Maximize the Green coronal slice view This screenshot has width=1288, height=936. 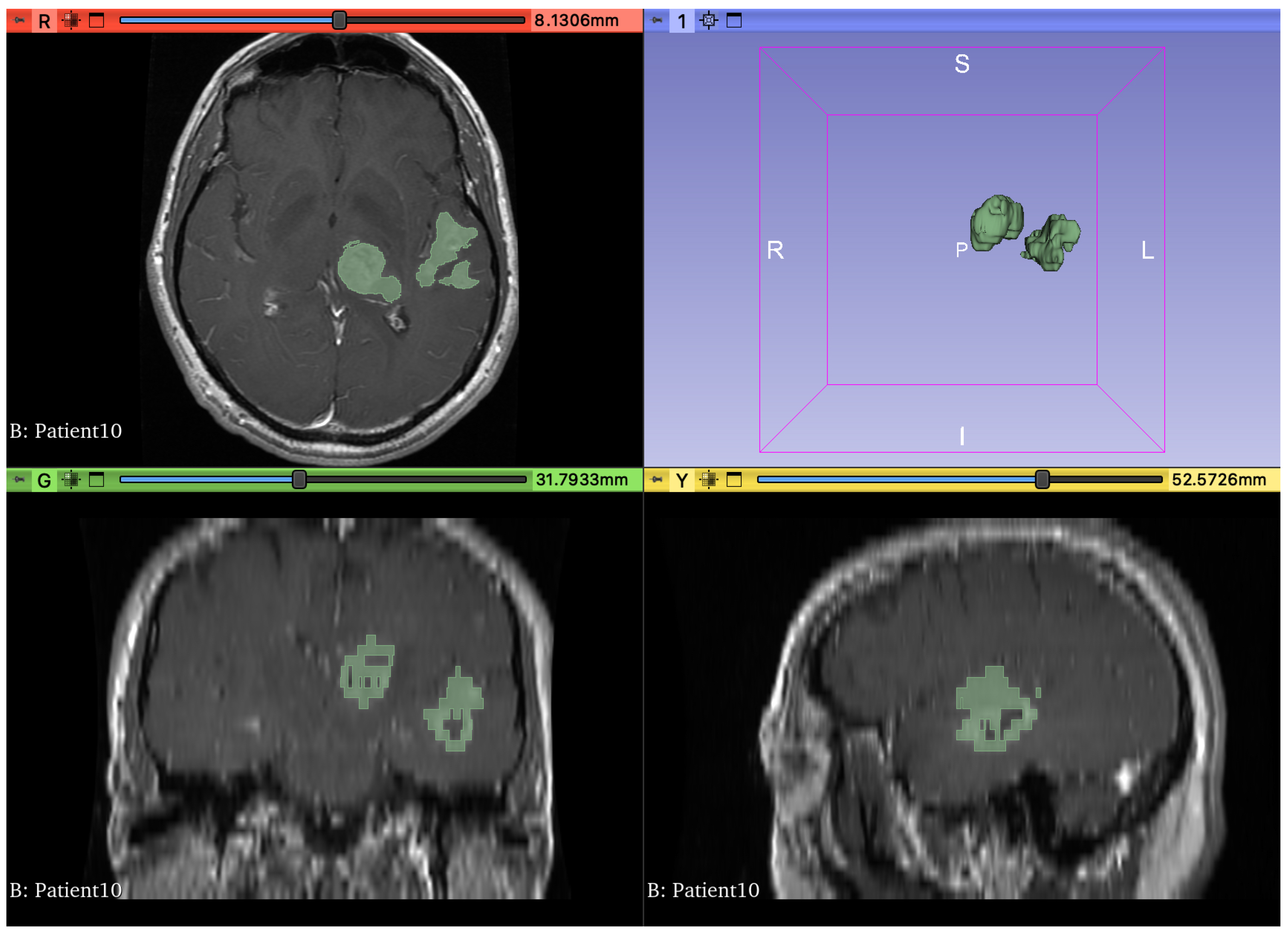97,480
